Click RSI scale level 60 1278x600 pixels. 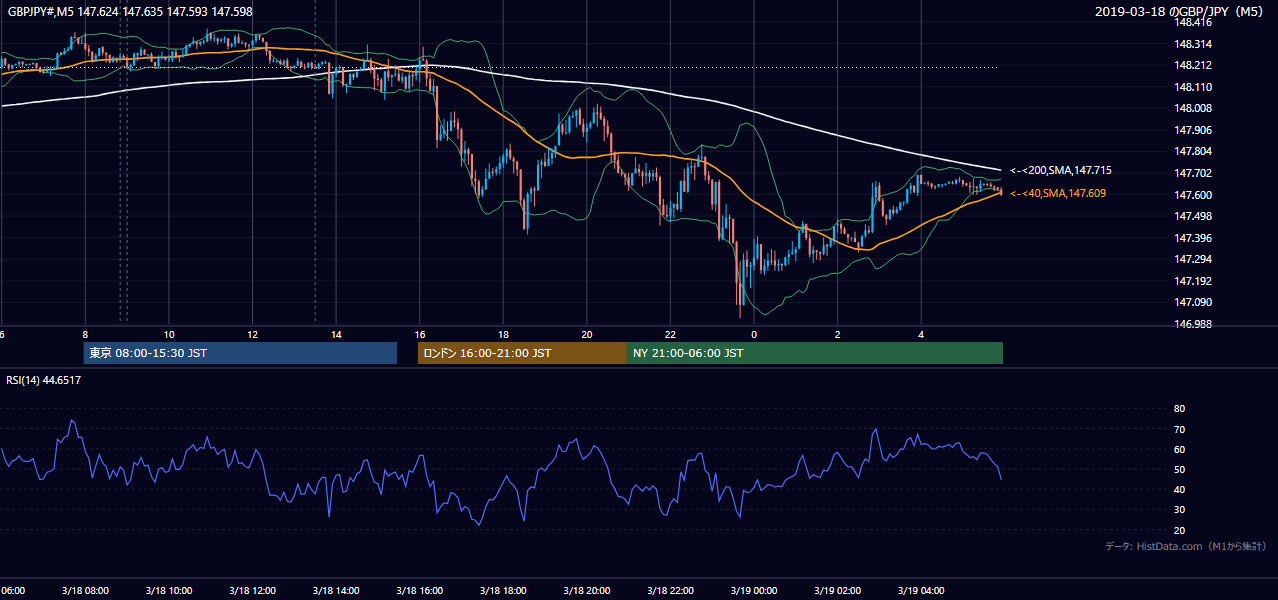click(x=1179, y=449)
